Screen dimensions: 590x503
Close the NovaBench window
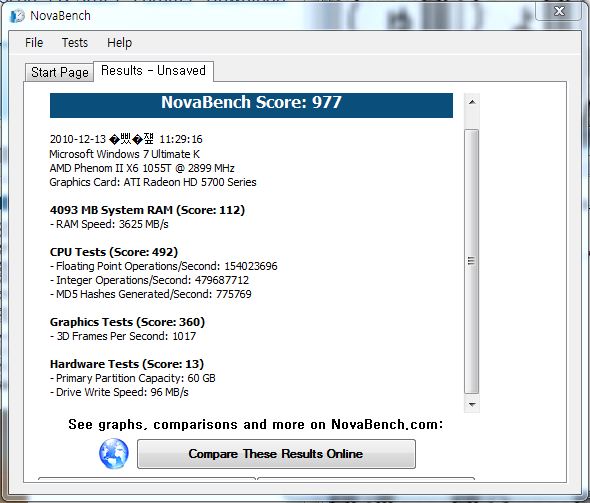(x=559, y=11)
